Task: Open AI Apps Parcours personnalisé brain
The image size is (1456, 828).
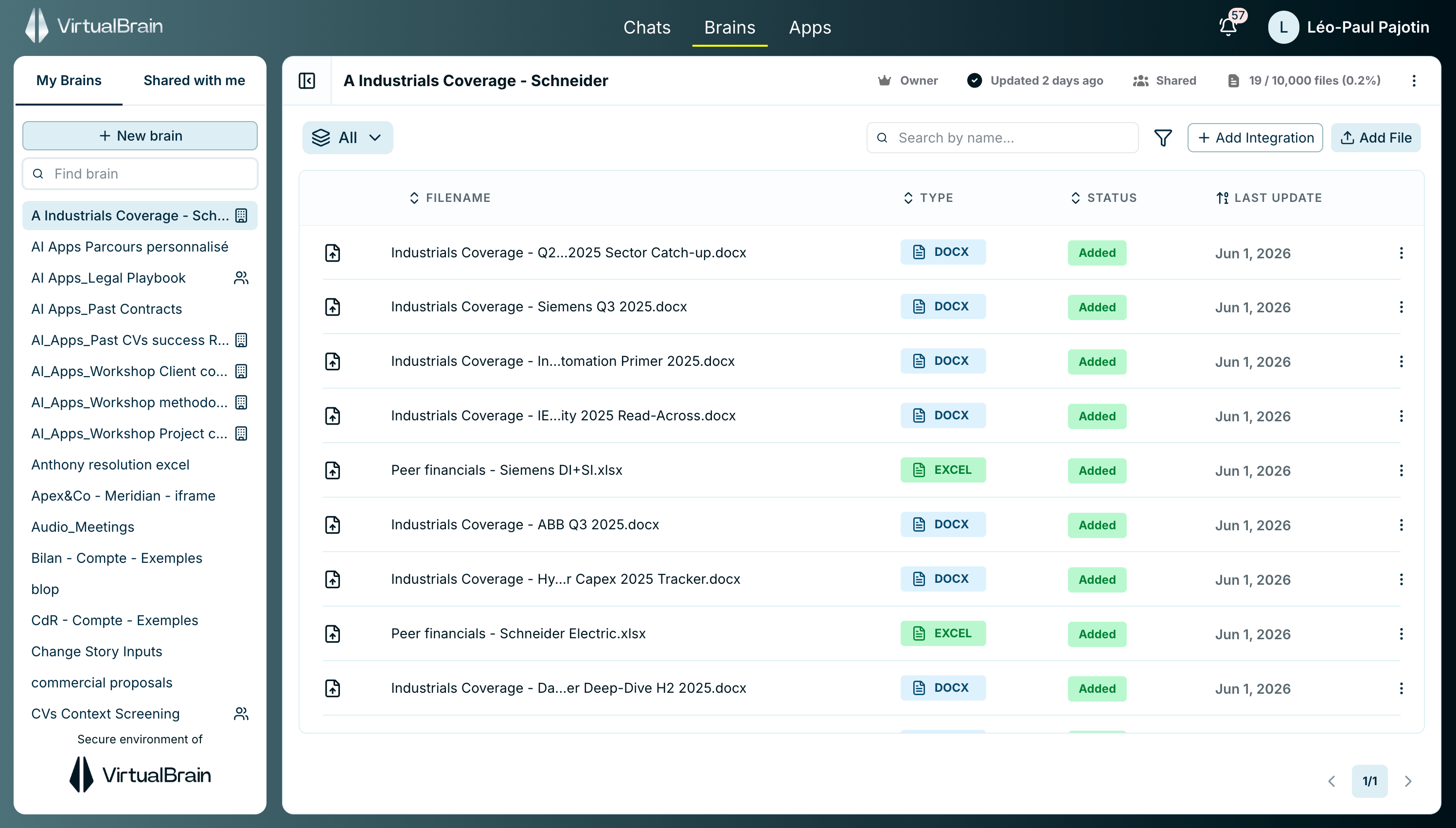Action: (x=140, y=247)
